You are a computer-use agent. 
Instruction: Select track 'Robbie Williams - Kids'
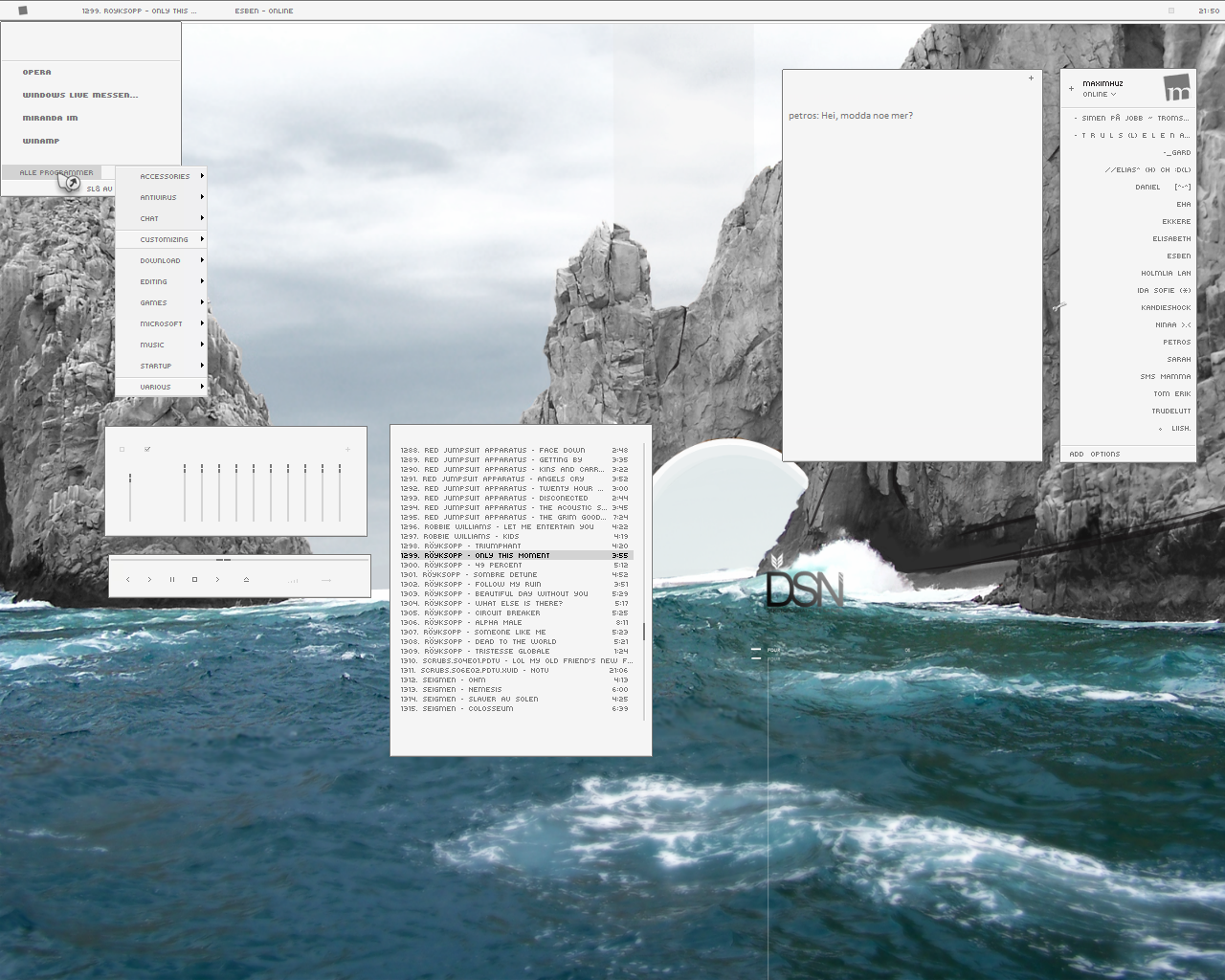(x=517, y=536)
